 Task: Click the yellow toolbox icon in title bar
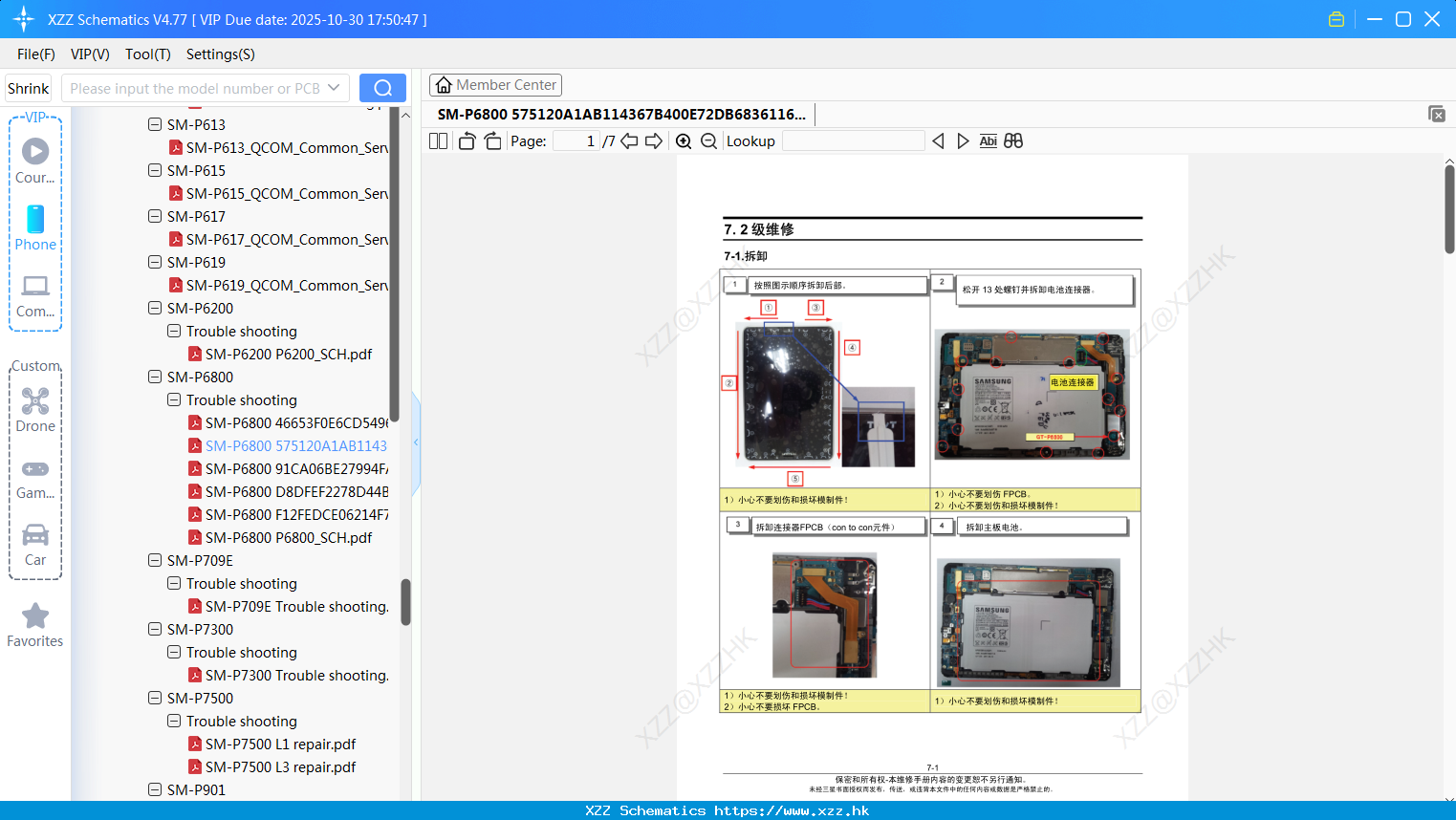coord(1336,19)
